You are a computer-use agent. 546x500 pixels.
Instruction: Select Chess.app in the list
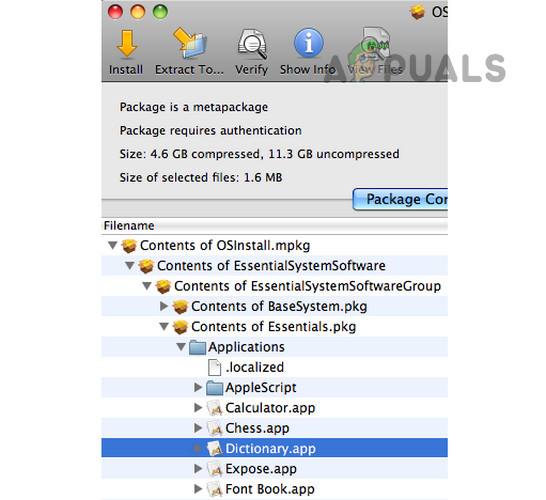[x=274, y=428]
